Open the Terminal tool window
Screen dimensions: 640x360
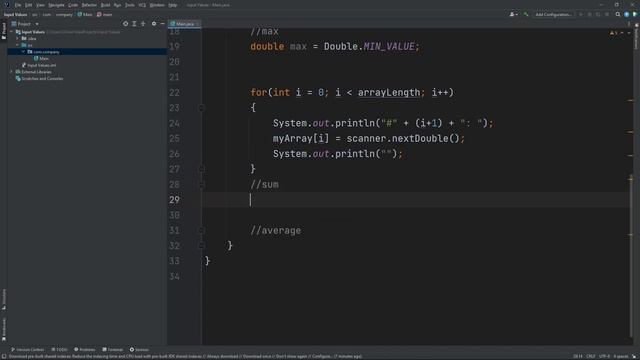(x=113, y=350)
